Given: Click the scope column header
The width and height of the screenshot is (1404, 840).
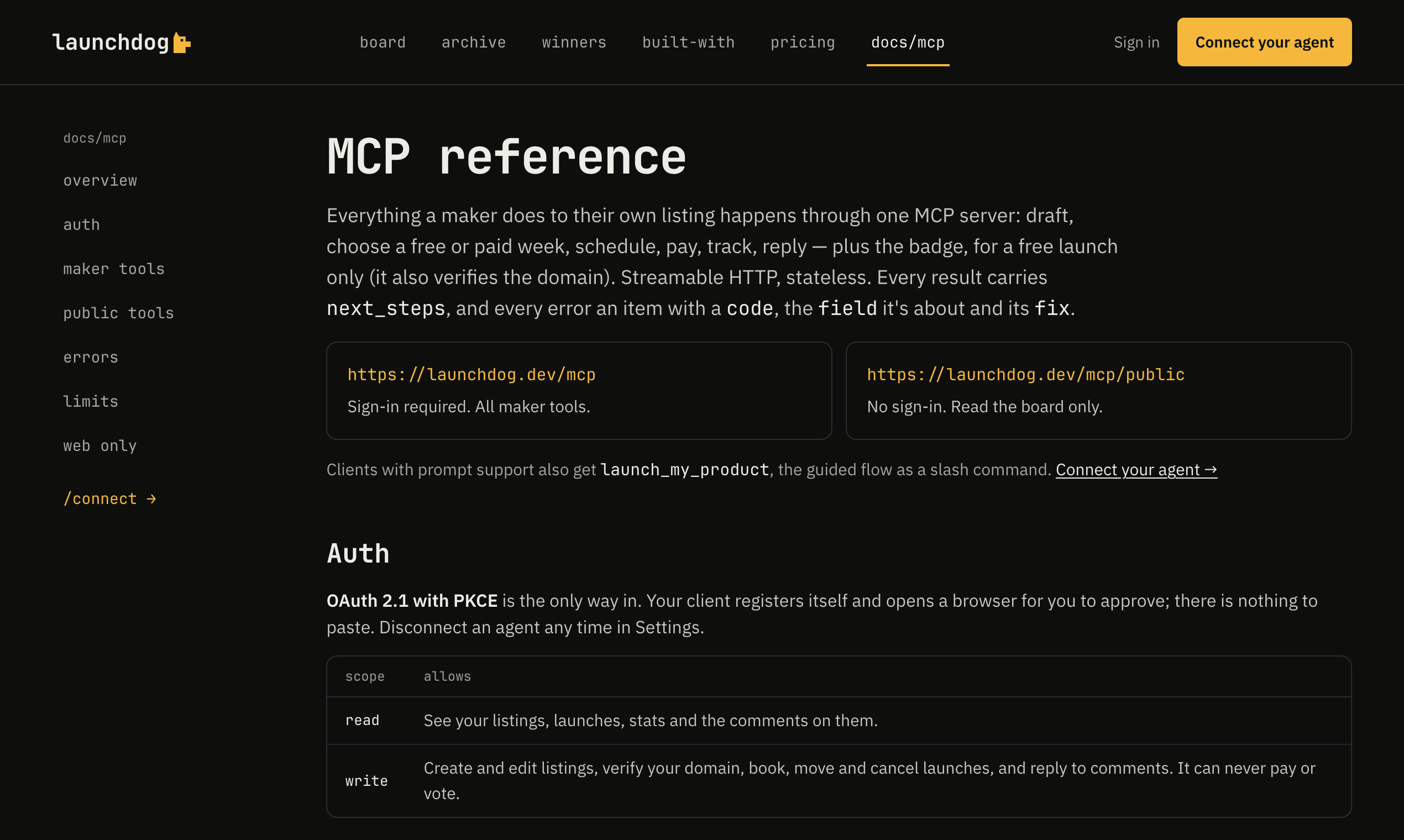Looking at the screenshot, I should (365, 676).
